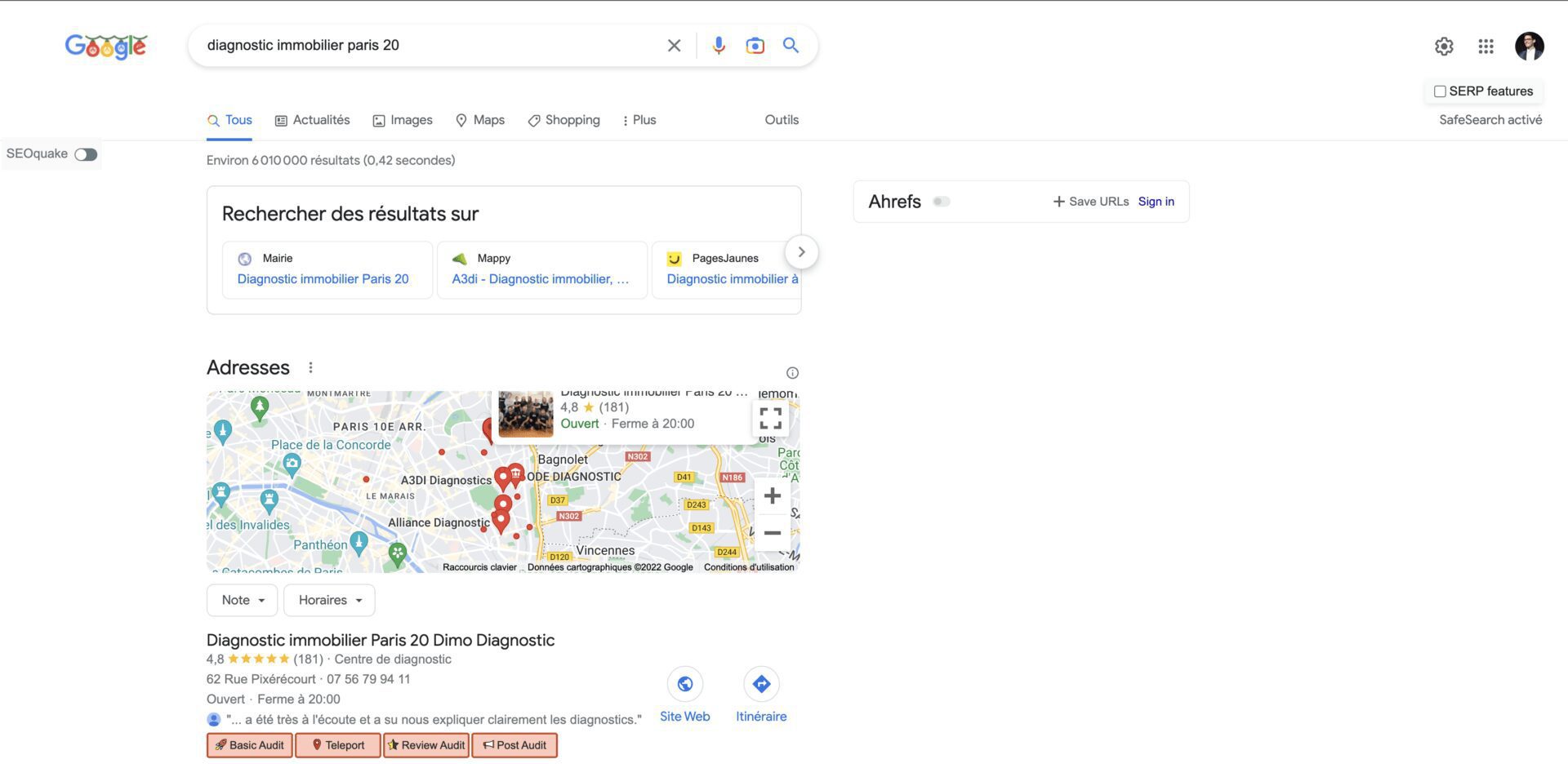Switch to the Tous tab
The width and height of the screenshot is (1568, 764).
[229, 120]
